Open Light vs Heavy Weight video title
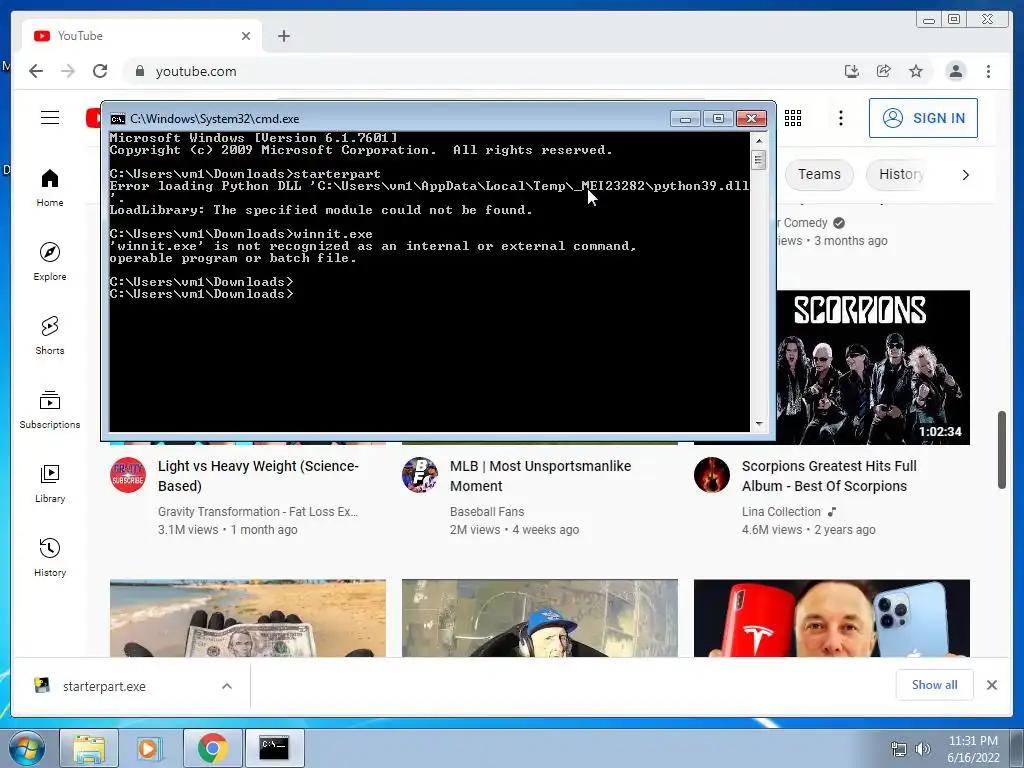The image size is (1024, 768). pyautogui.click(x=258, y=476)
